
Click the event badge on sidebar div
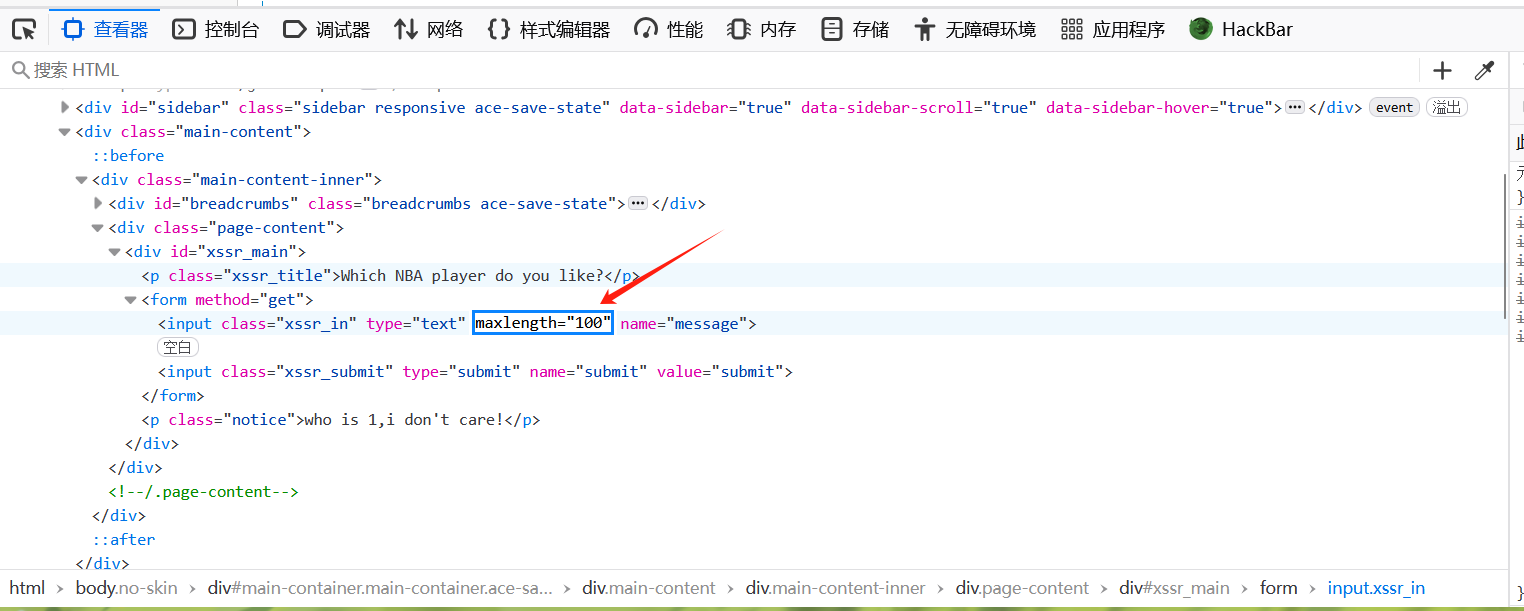(x=1394, y=107)
